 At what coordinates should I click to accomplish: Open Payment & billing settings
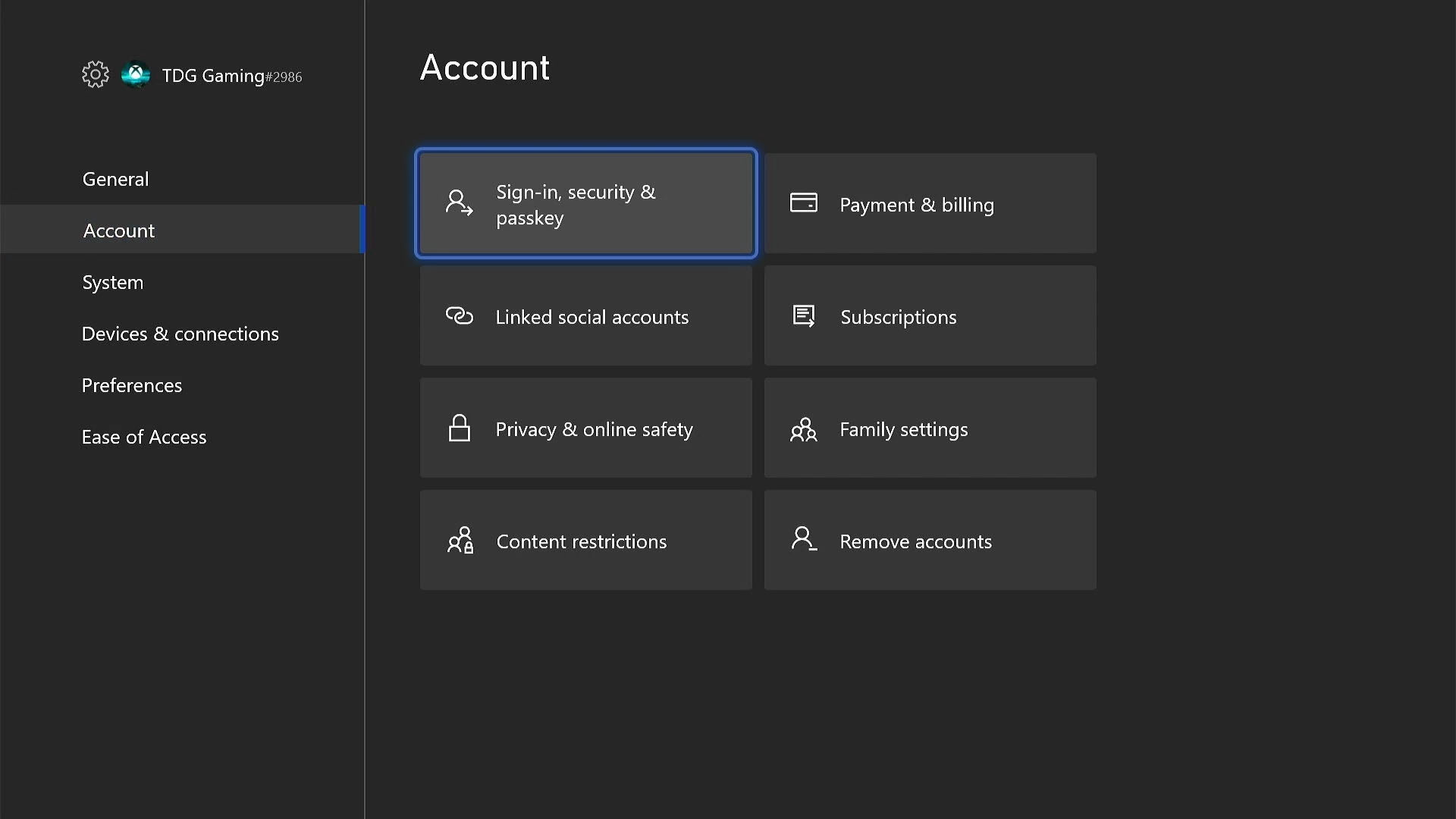click(929, 204)
